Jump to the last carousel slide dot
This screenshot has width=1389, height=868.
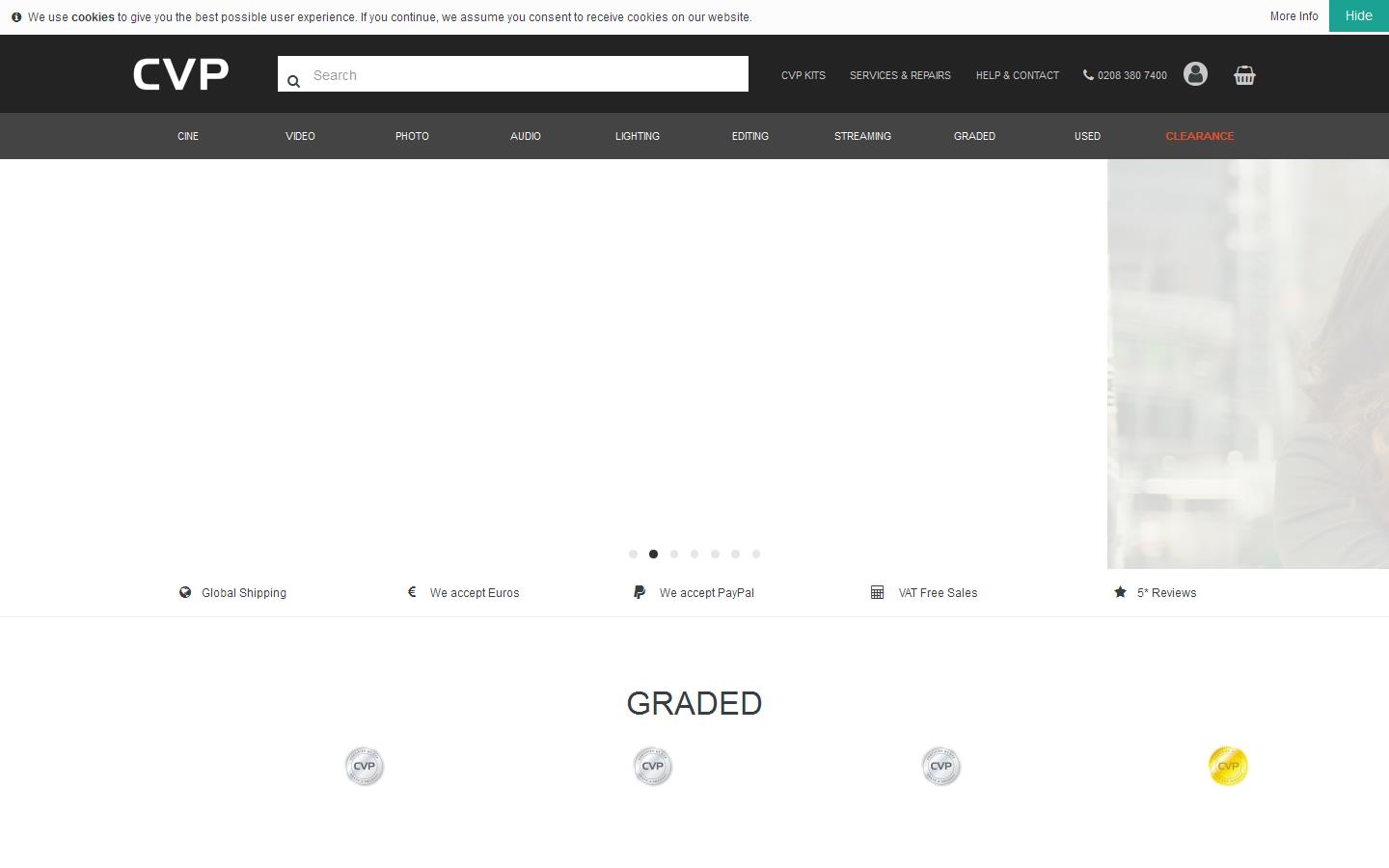coord(756,554)
